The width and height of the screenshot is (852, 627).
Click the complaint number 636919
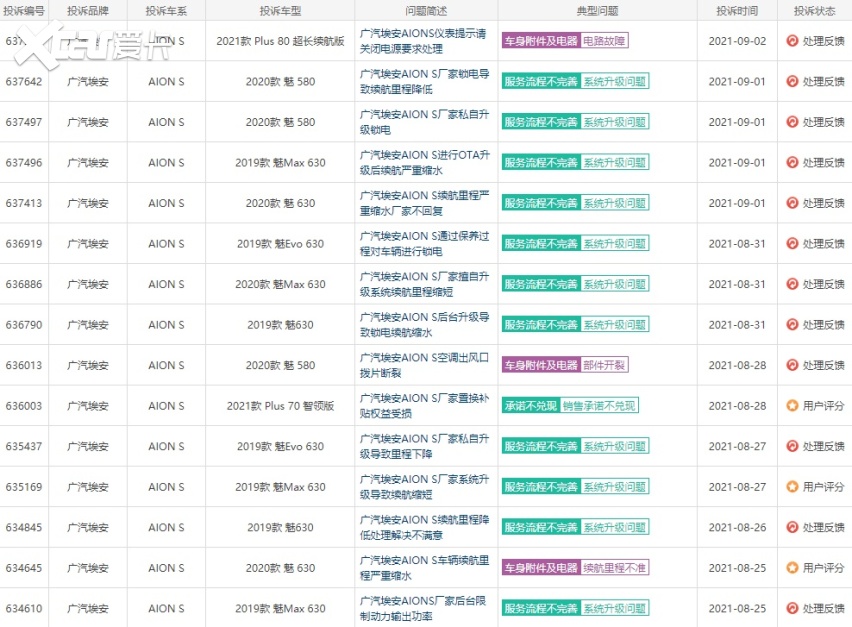click(24, 244)
